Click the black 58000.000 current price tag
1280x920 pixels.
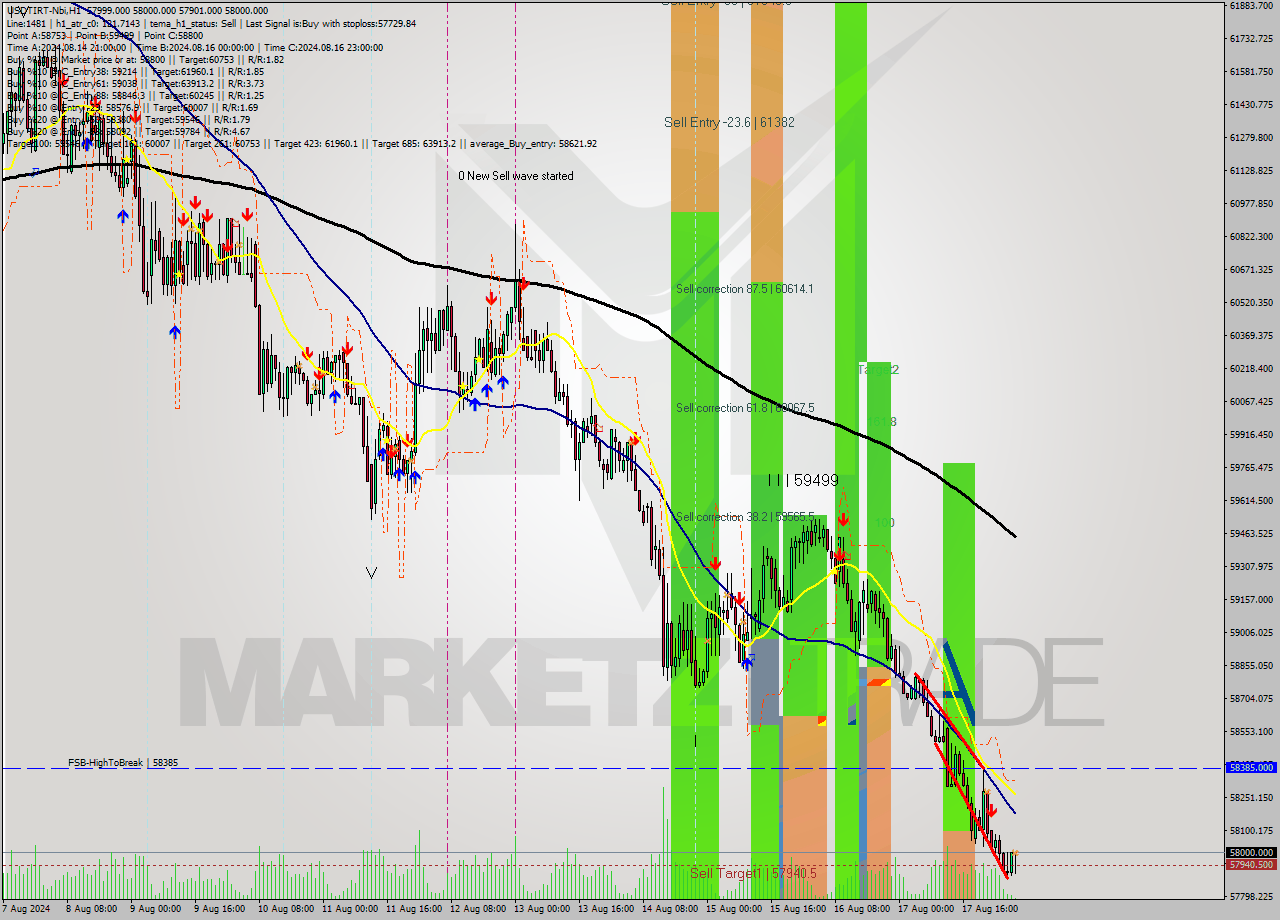click(x=1251, y=853)
